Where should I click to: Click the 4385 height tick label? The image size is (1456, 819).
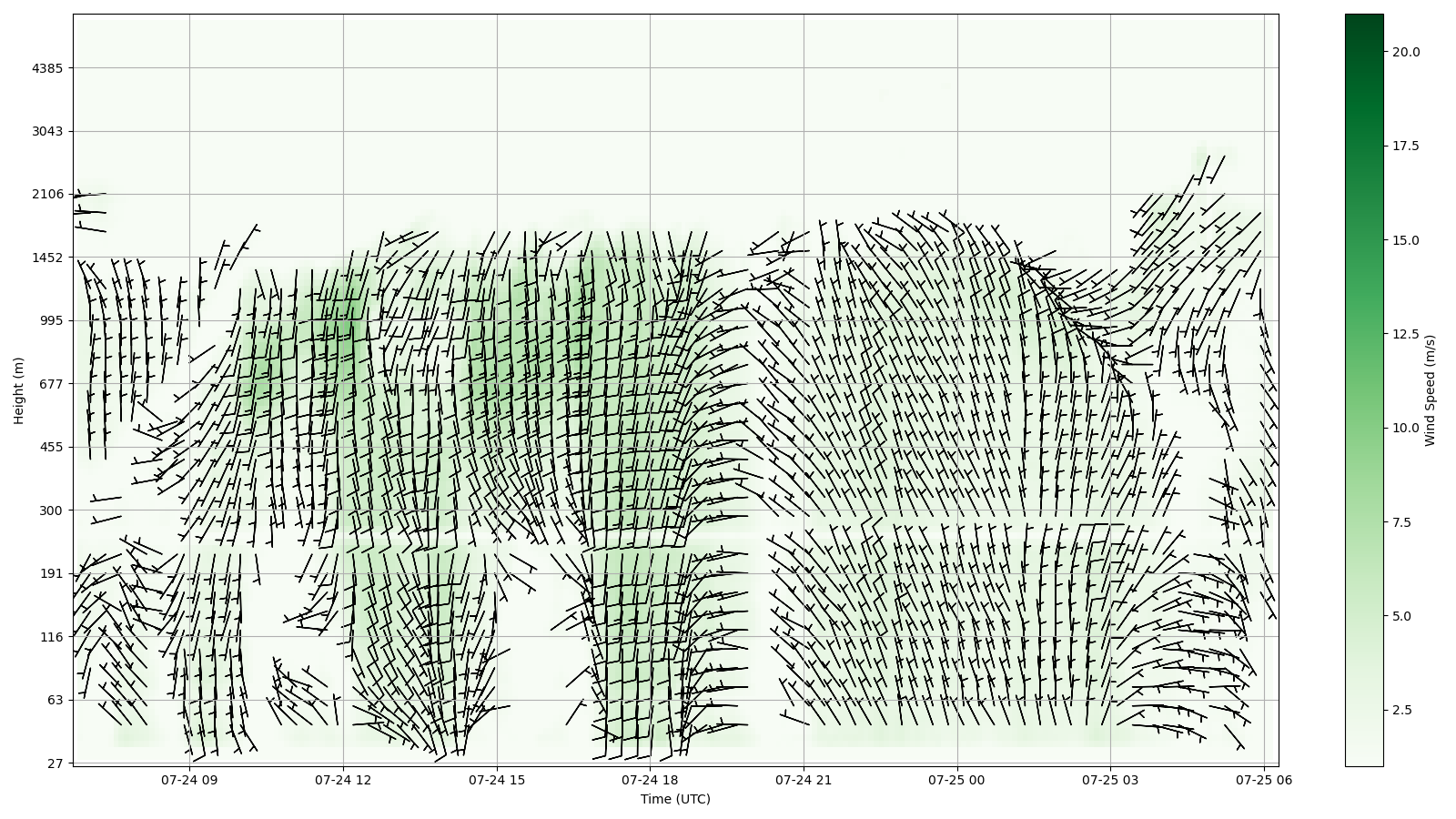point(47,68)
